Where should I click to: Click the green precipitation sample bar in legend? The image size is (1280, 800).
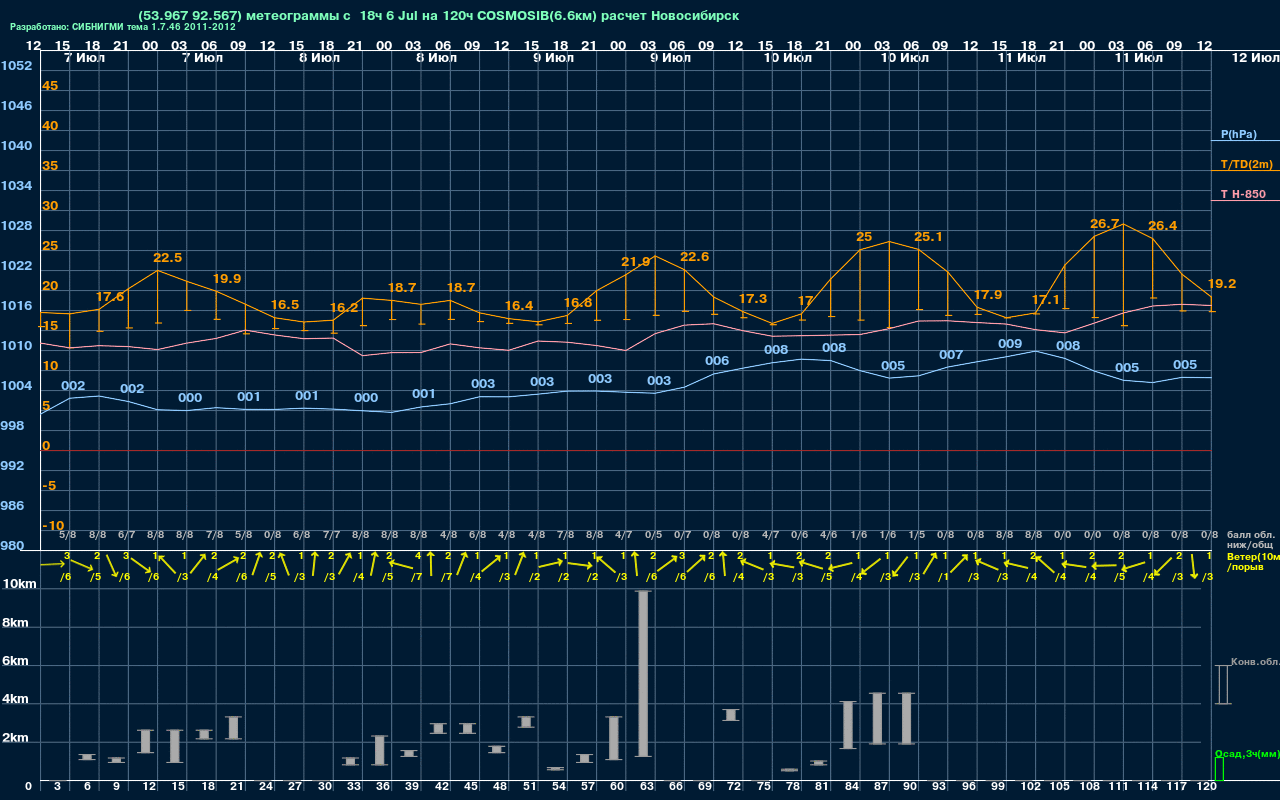click(1218, 770)
